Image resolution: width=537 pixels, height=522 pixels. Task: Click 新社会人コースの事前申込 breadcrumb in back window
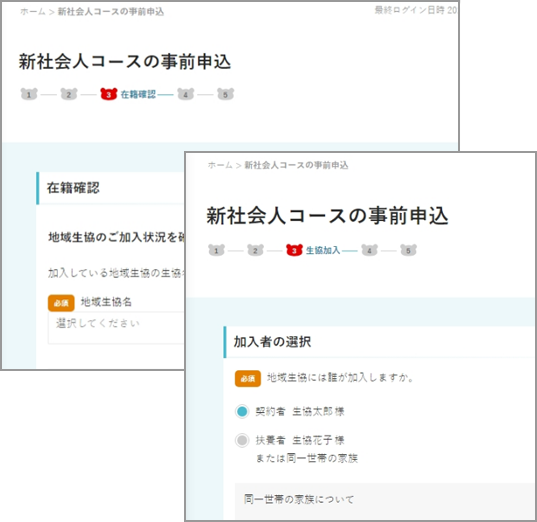tap(111, 12)
